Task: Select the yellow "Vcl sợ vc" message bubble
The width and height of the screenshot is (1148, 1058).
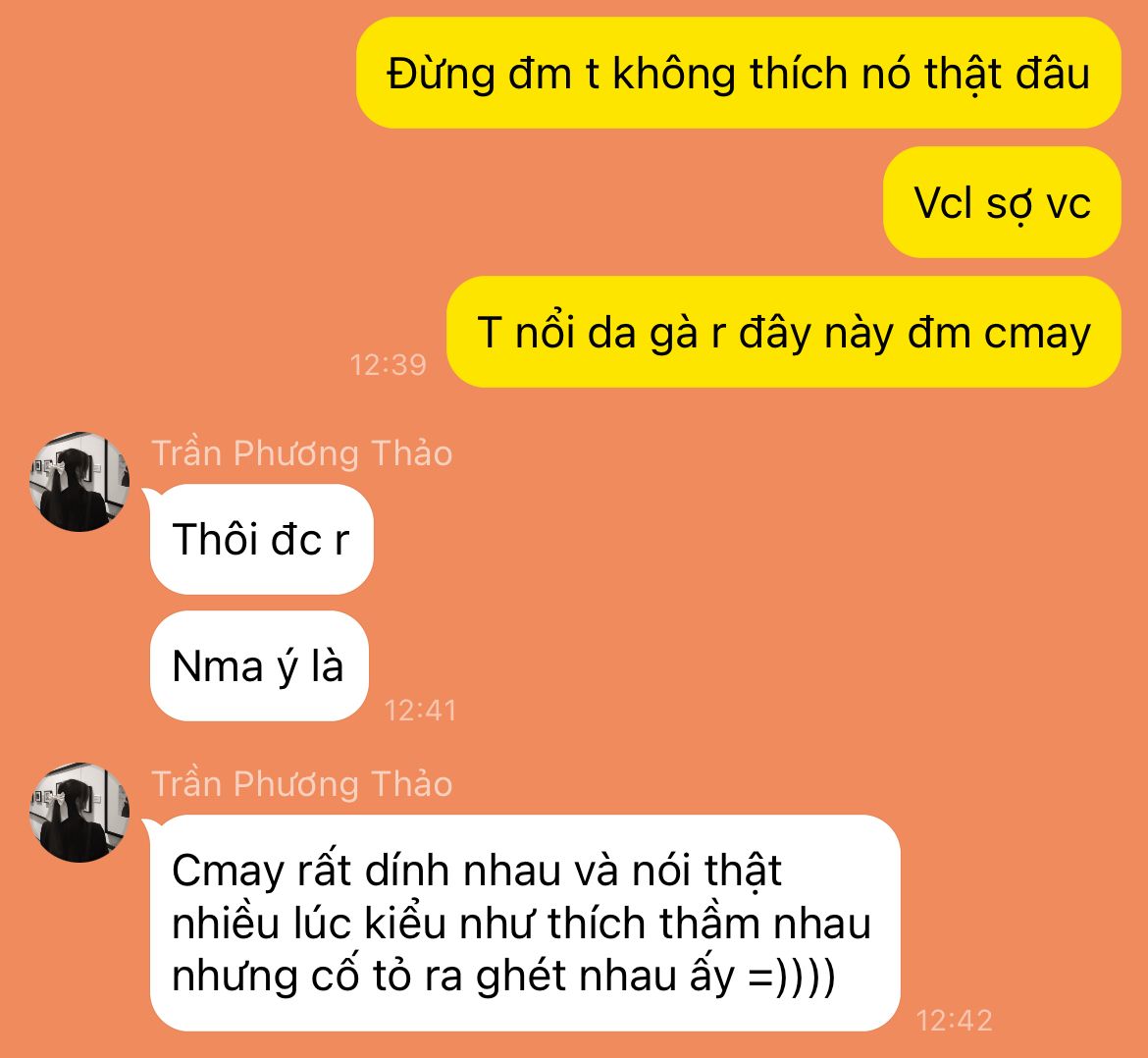Action: coord(1002,202)
